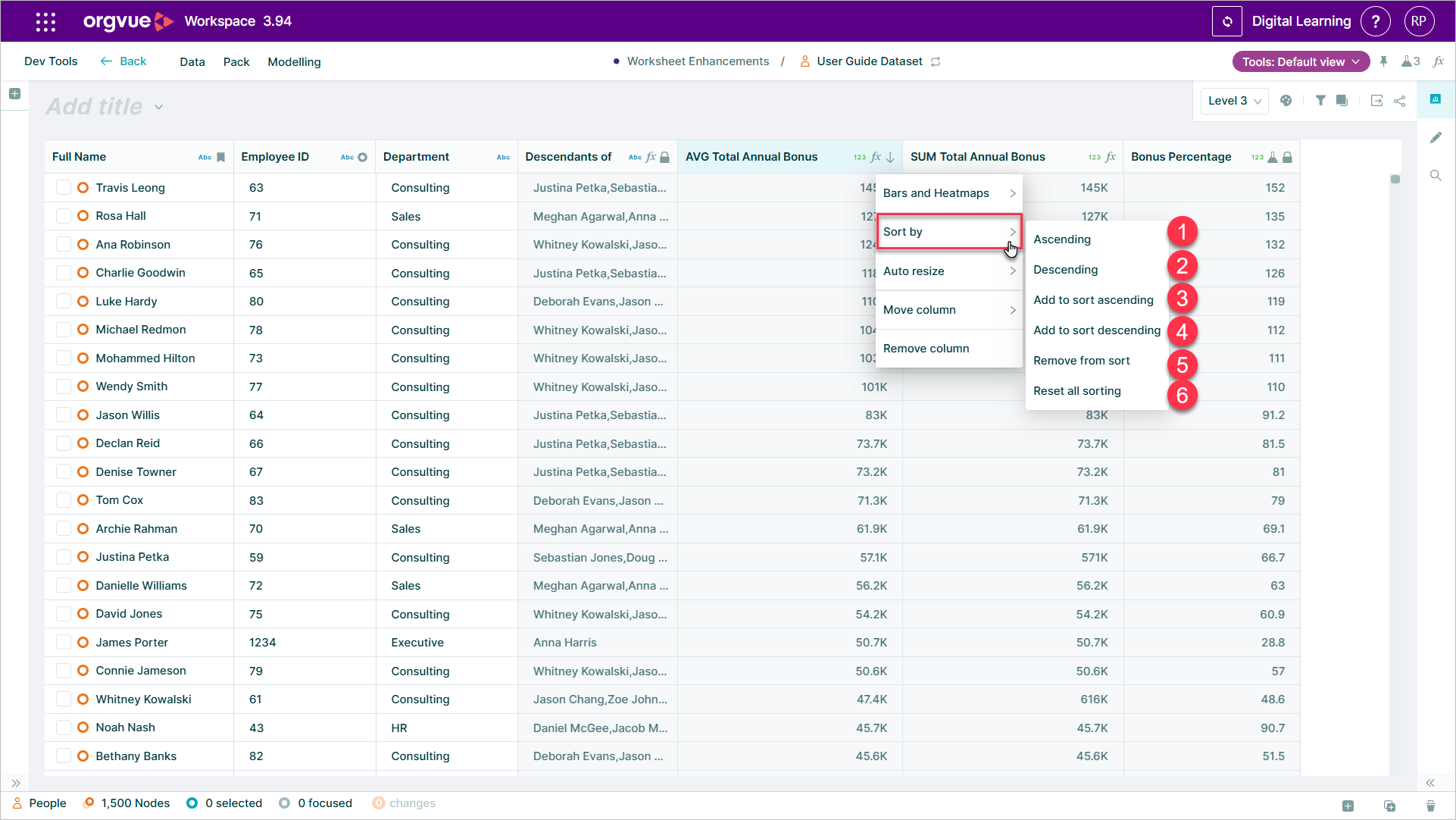Tick the checkbox for Luke Hardy
This screenshot has width=1456, height=820.
coord(64,302)
